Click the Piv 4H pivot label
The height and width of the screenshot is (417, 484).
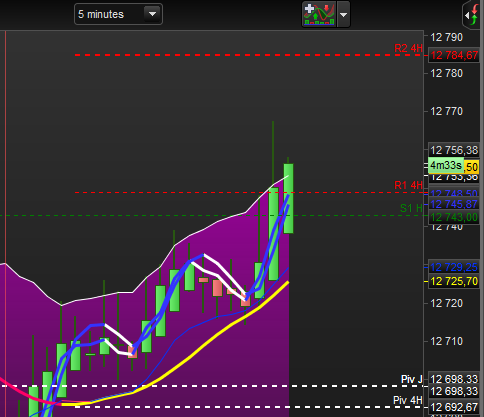tap(408, 400)
